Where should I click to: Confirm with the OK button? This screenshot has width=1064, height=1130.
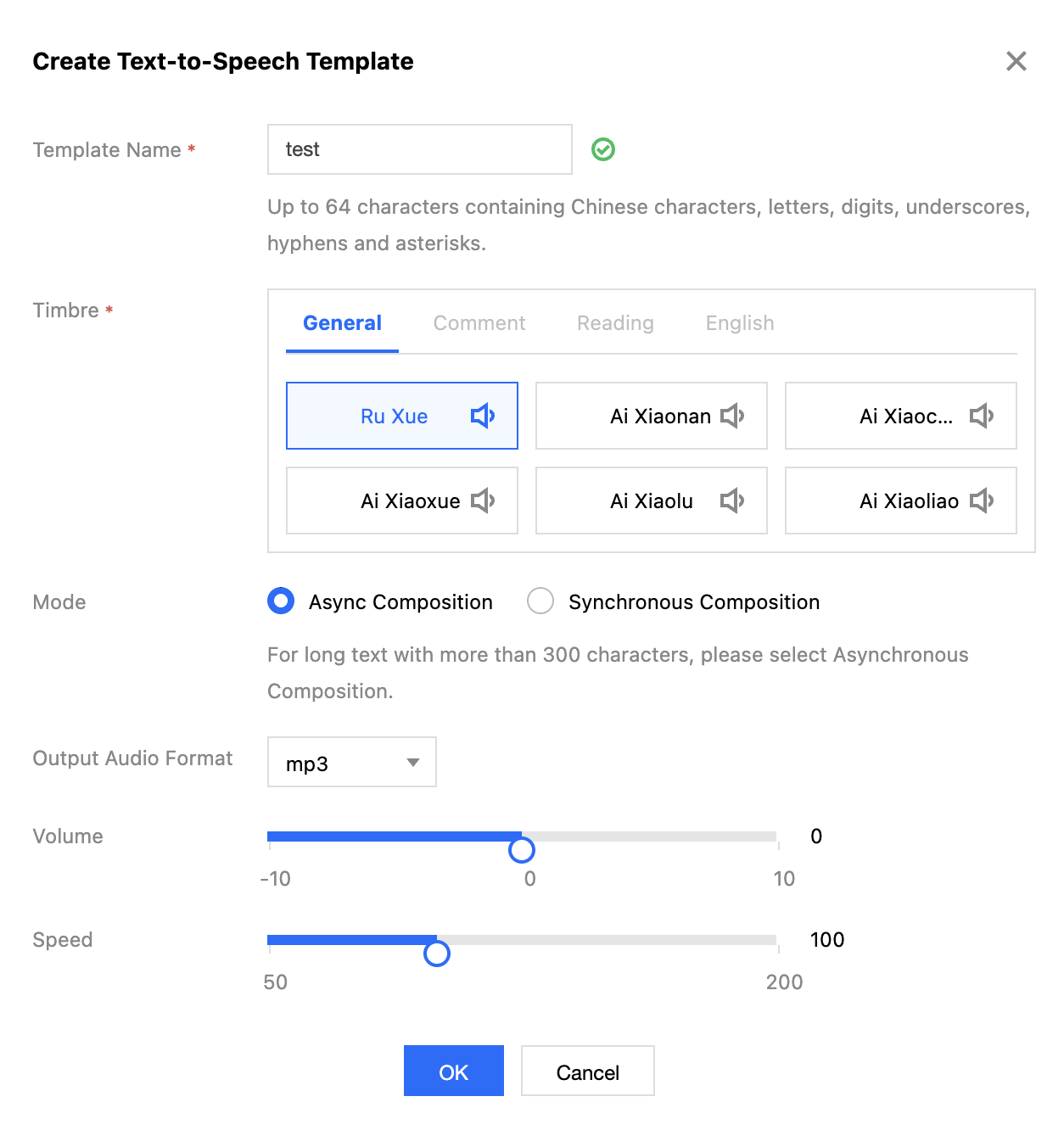point(453,1071)
